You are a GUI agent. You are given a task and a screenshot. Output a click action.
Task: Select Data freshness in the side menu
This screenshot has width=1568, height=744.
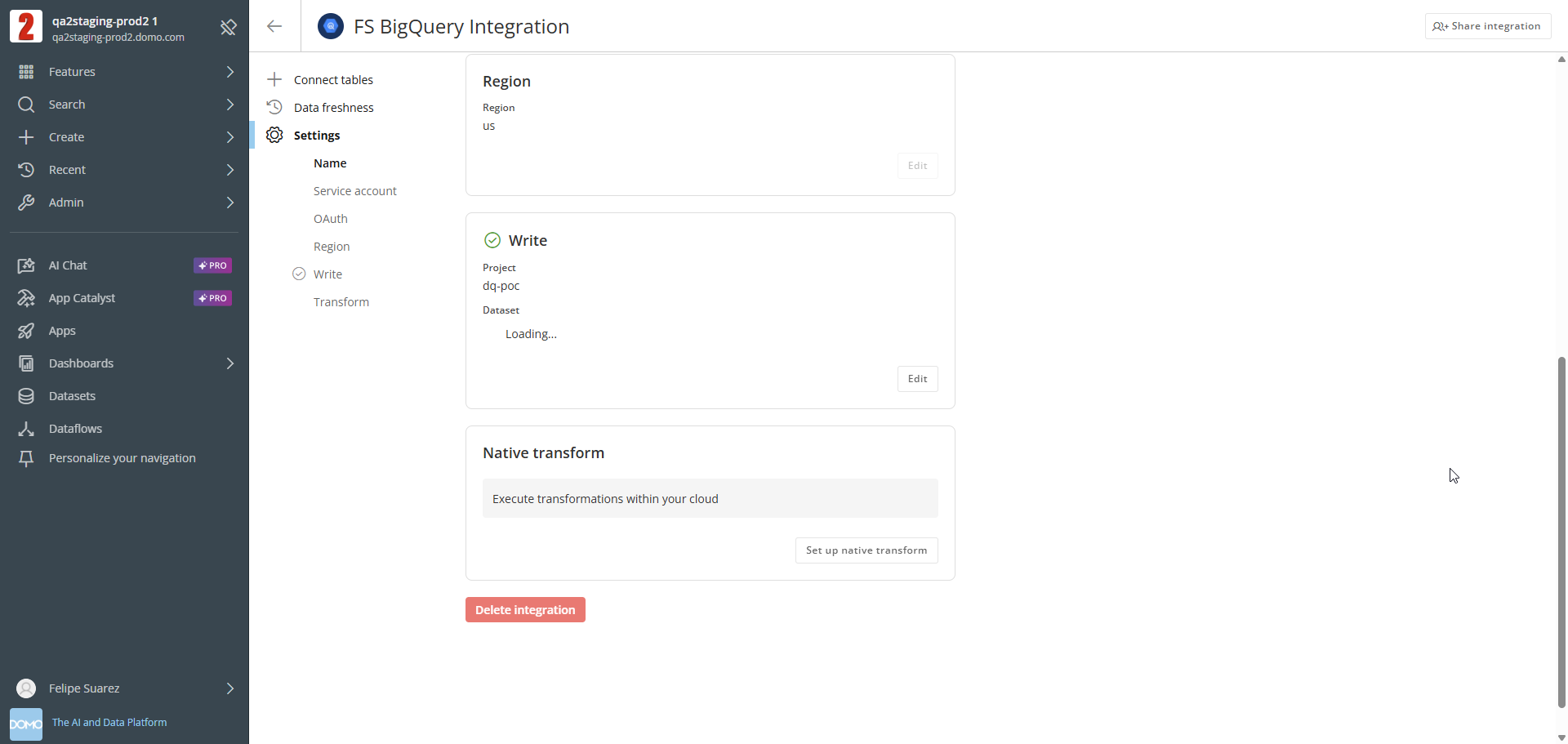(334, 107)
